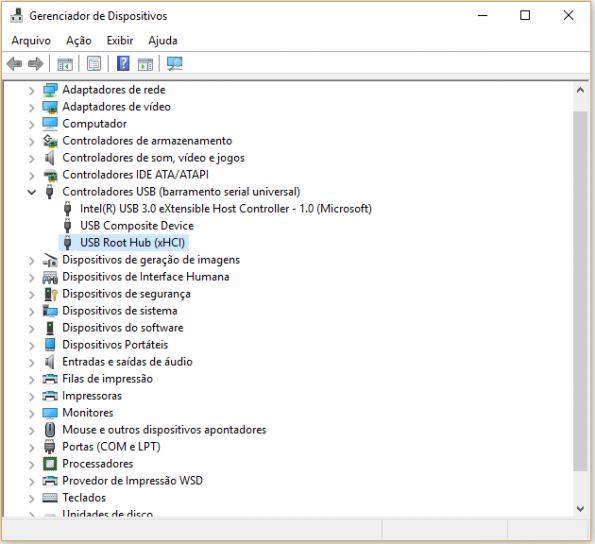Click the Controladores de armazenamento icon
The image size is (595, 544).
coord(50,141)
